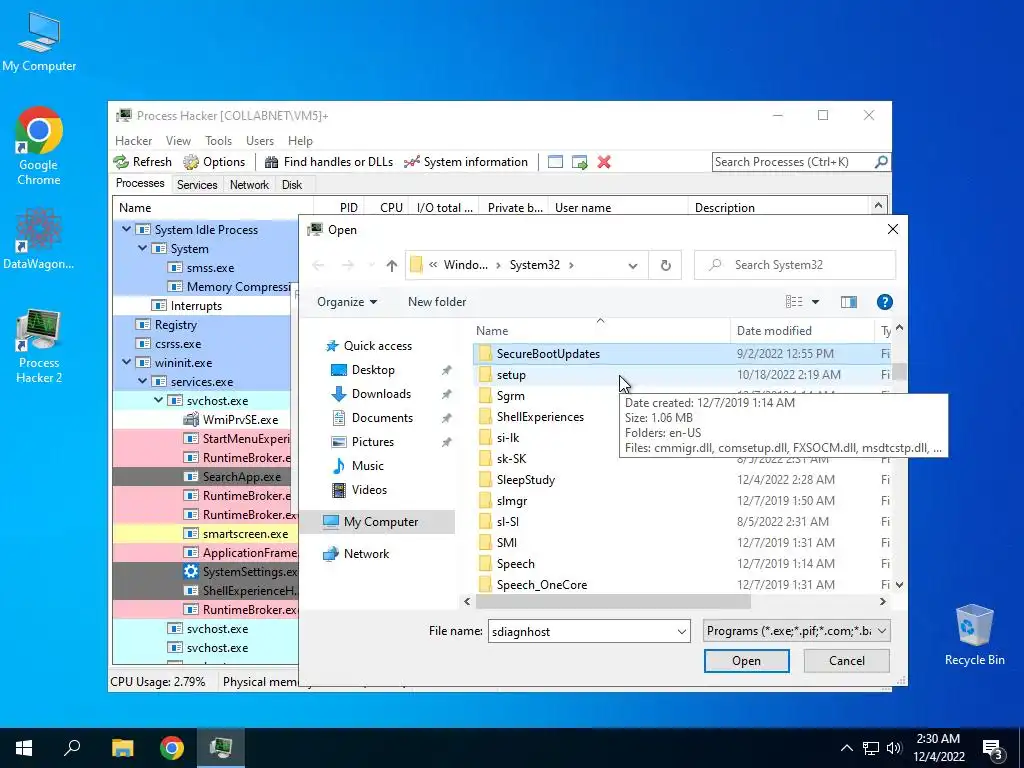The height and width of the screenshot is (768, 1024).
Task: Switch to the Network tab
Action: point(249,185)
